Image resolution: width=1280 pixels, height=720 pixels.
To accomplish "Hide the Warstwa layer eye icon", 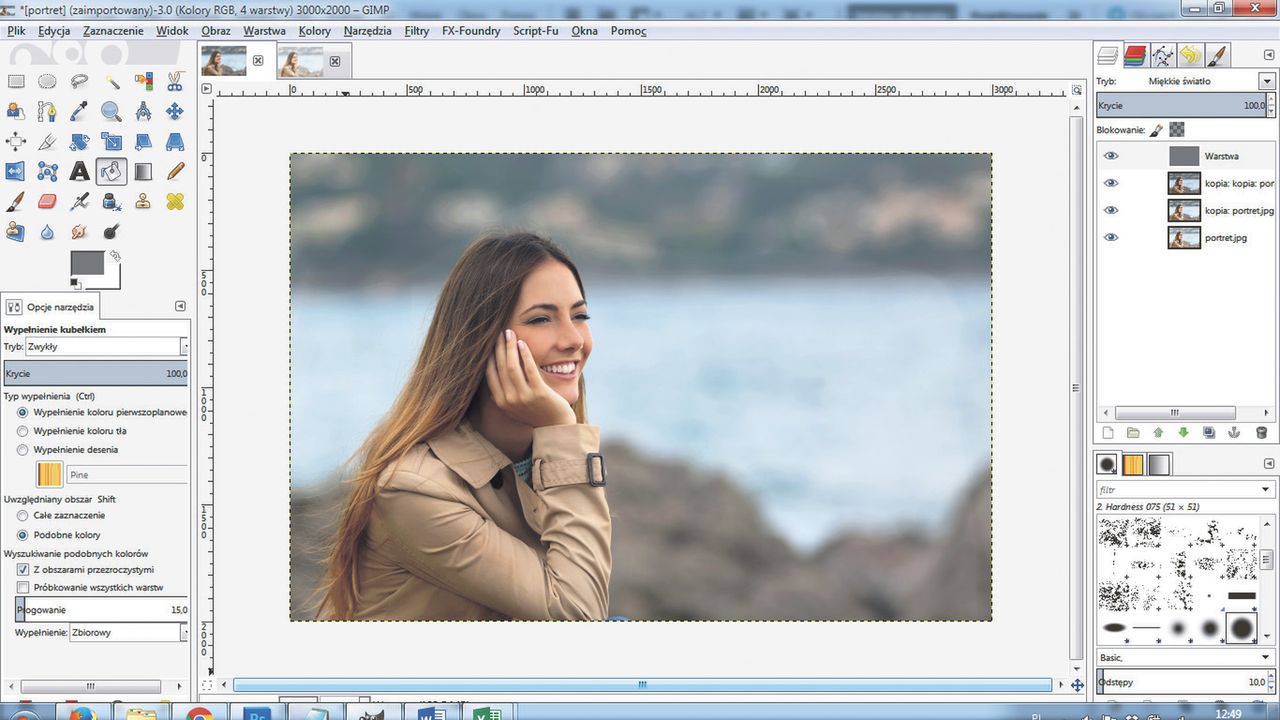I will tap(1111, 156).
